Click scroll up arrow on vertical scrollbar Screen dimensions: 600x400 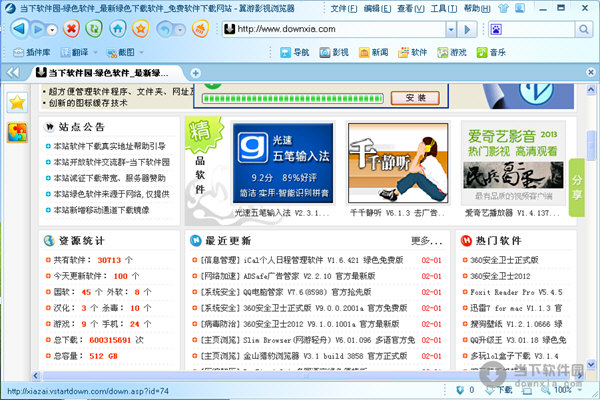click(591, 90)
